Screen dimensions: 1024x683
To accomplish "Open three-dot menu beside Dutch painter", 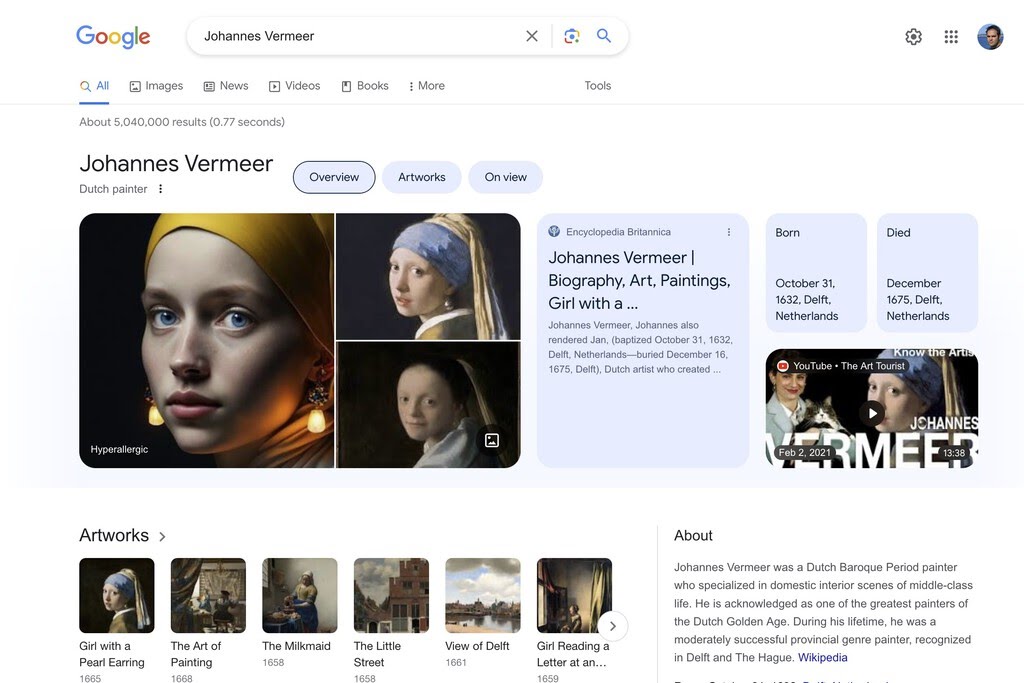I will [160, 189].
